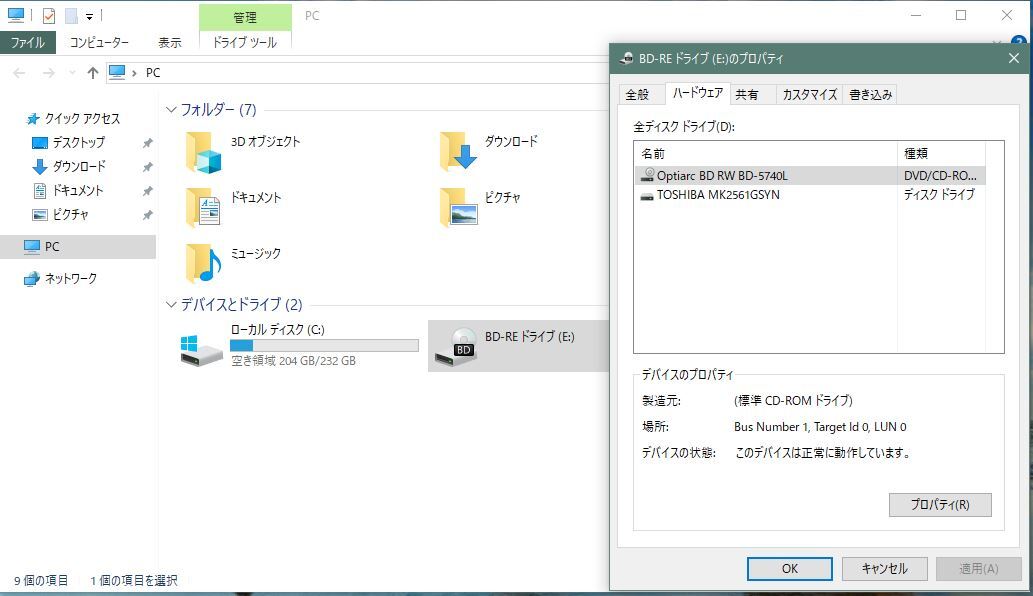Confirm with the OK button
Viewport: 1033px width, 596px height.
tap(789, 568)
